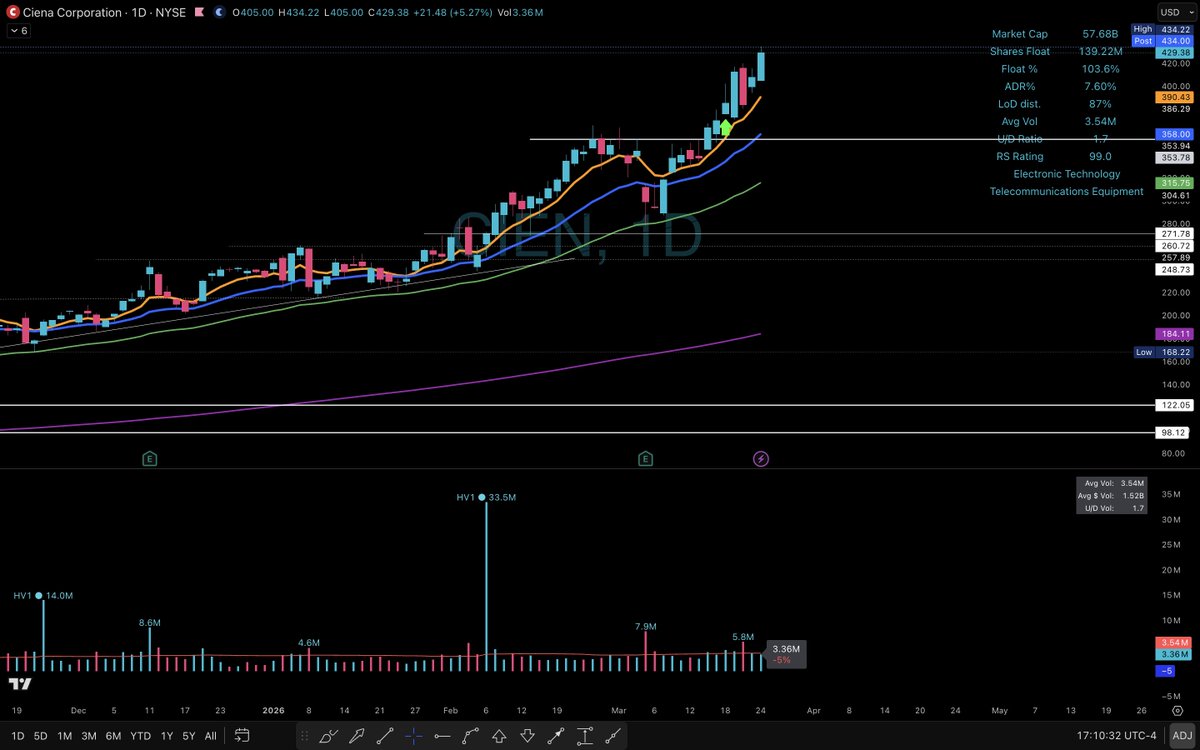Click the Electronic Technology sector label
The width and height of the screenshot is (1200, 750).
coord(1066,174)
